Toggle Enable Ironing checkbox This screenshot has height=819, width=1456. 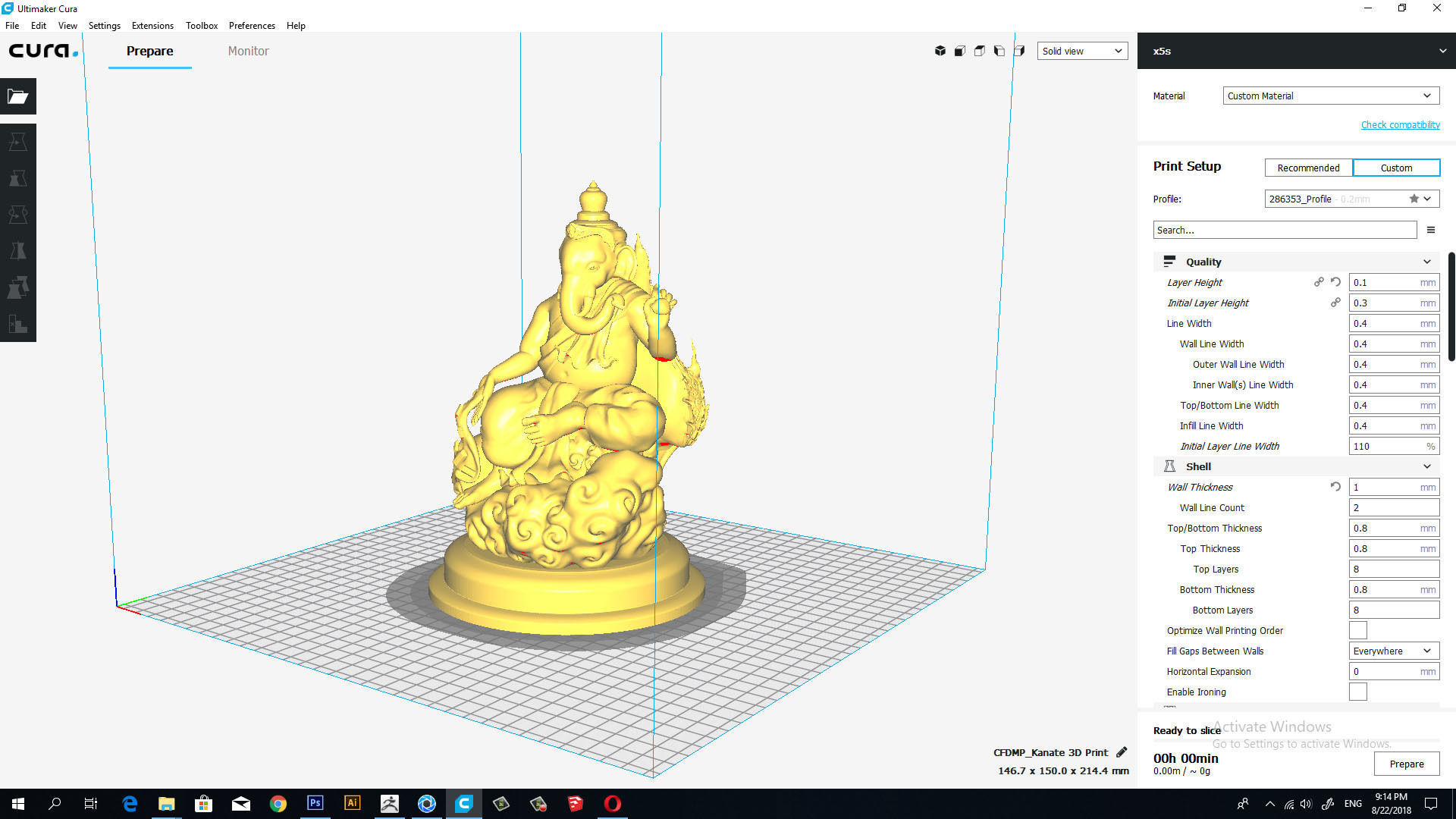click(1358, 692)
